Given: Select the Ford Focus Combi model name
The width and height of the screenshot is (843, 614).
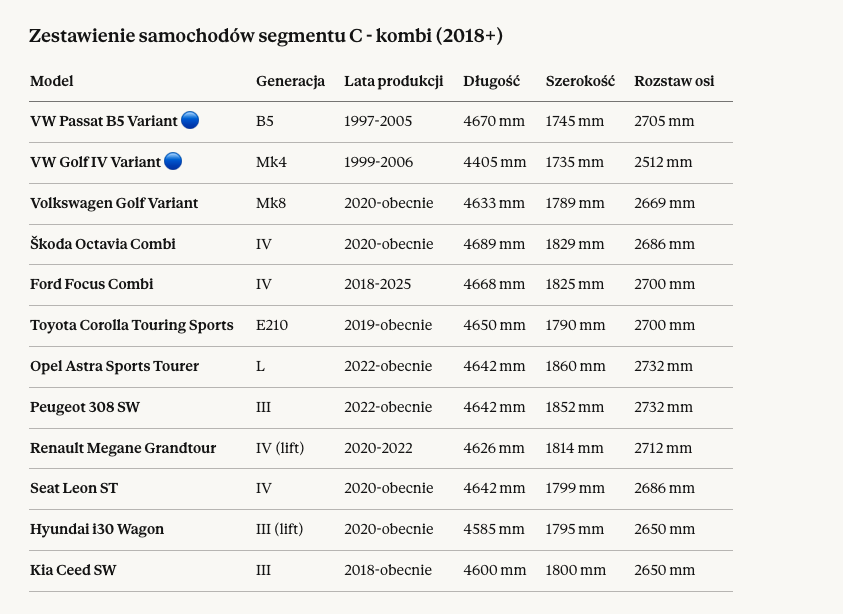Looking at the screenshot, I should tap(92, 284).
